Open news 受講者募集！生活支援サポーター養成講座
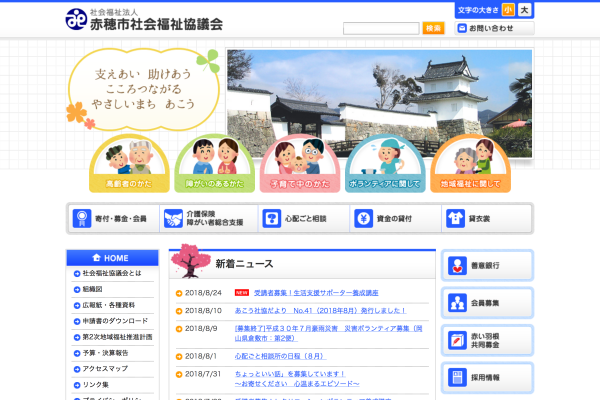Screen dimensions: 600x400 coord(316,293)
